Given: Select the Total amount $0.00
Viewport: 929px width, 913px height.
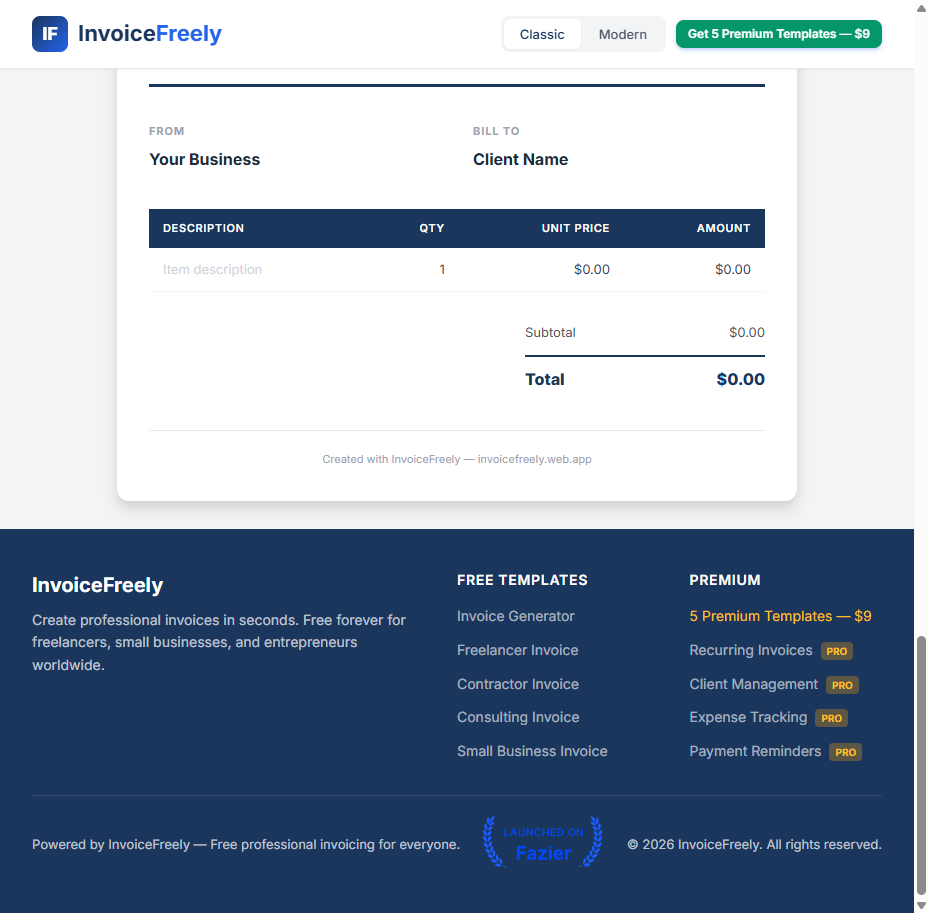Looking at the screenshot, I should [740, 379].
